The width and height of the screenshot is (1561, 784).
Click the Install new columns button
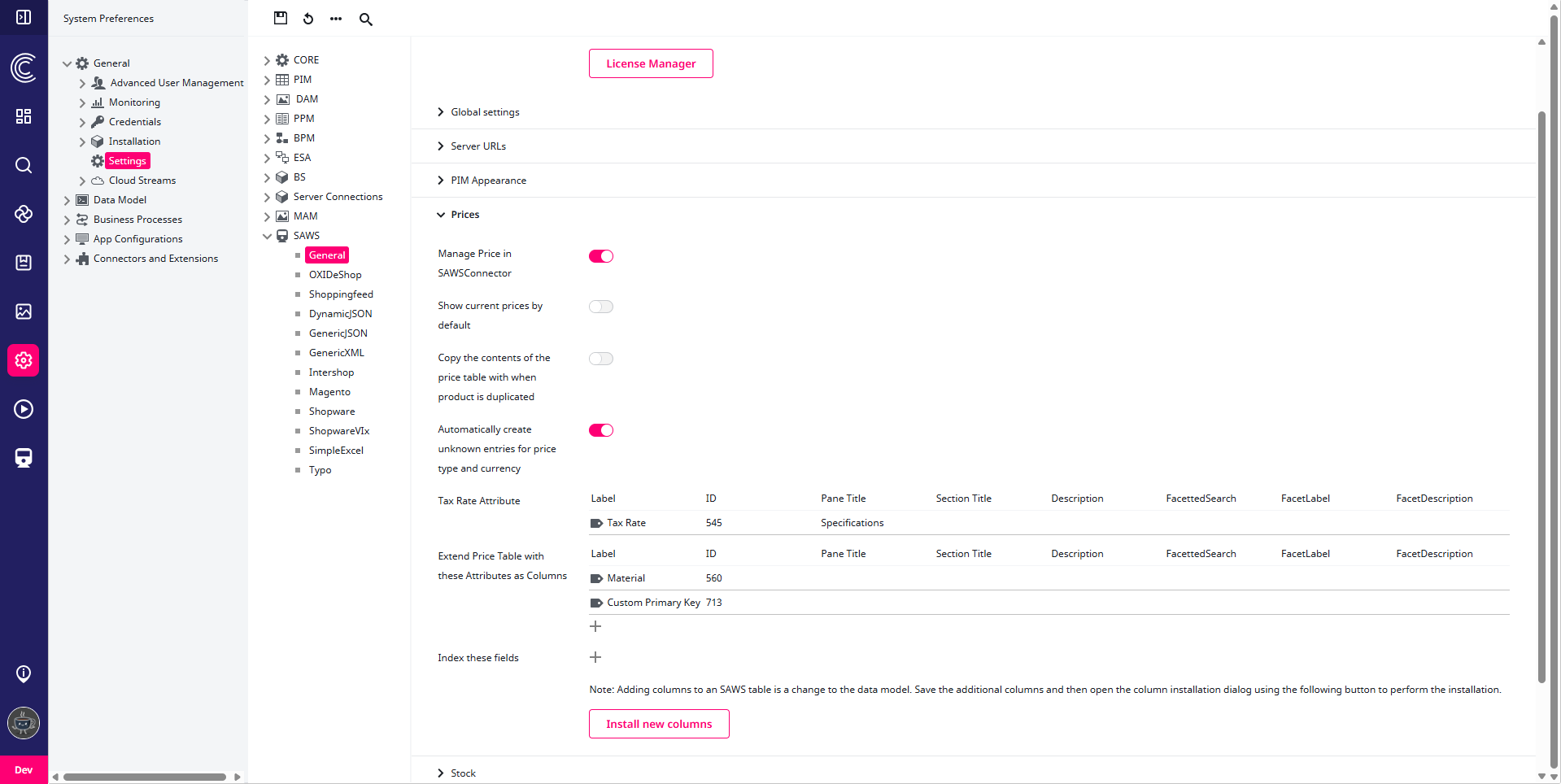pos(659,724)
